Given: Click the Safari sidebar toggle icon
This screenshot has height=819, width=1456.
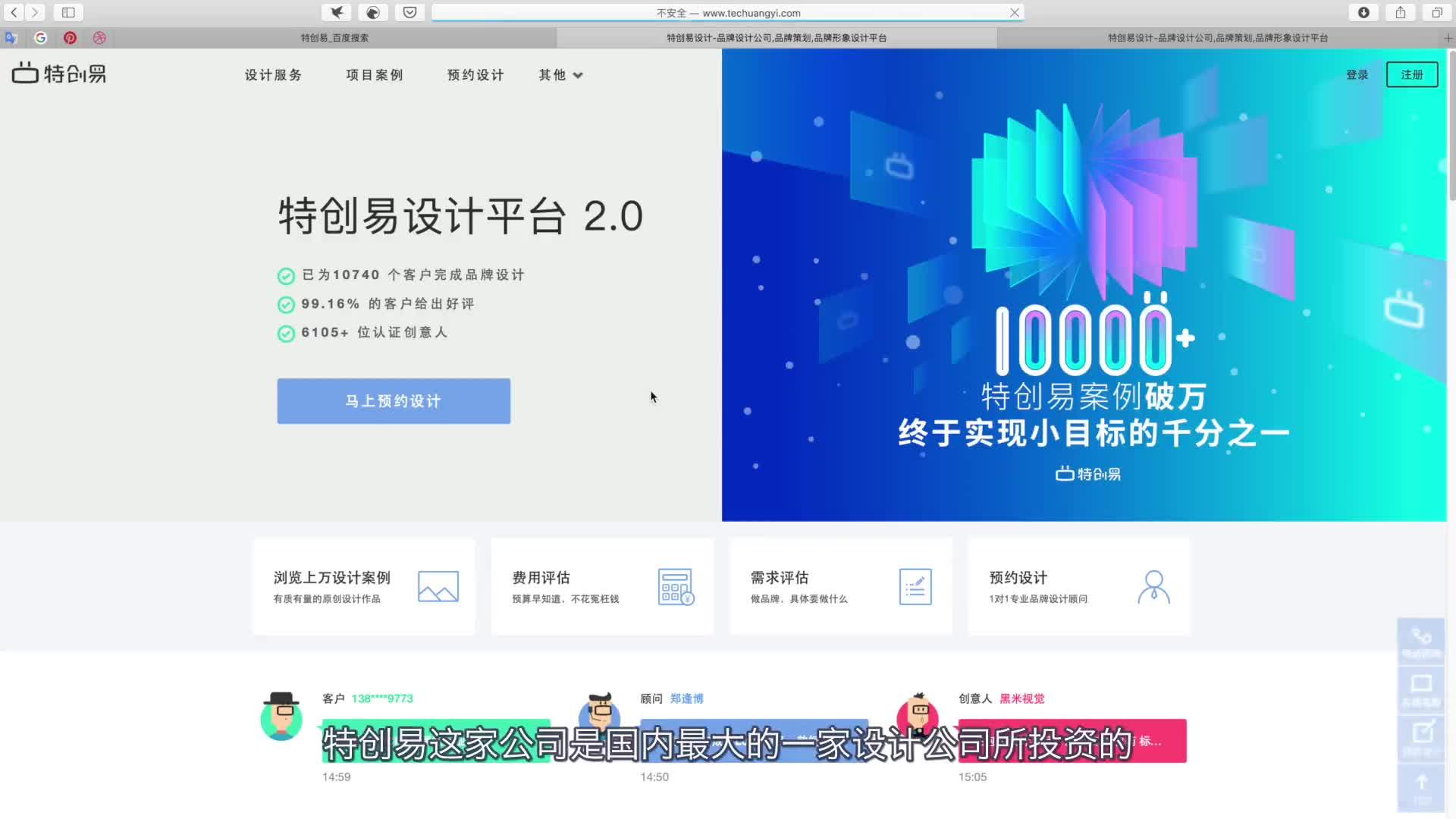Looking at the screenshot, I should click(x=68, y=12).
